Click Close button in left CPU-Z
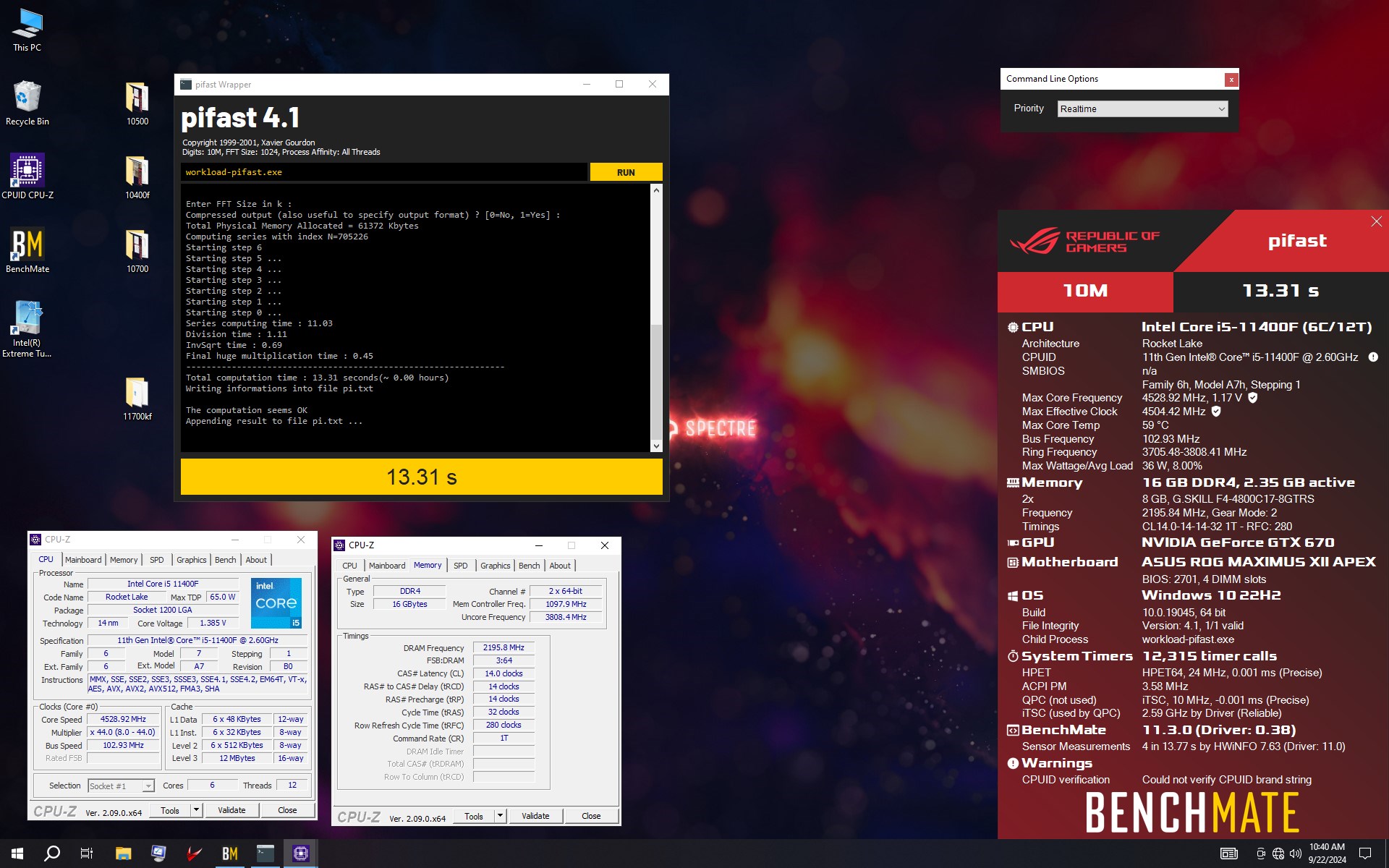The height and width of the screenshot is (868, 1389). tap(287, 810)
